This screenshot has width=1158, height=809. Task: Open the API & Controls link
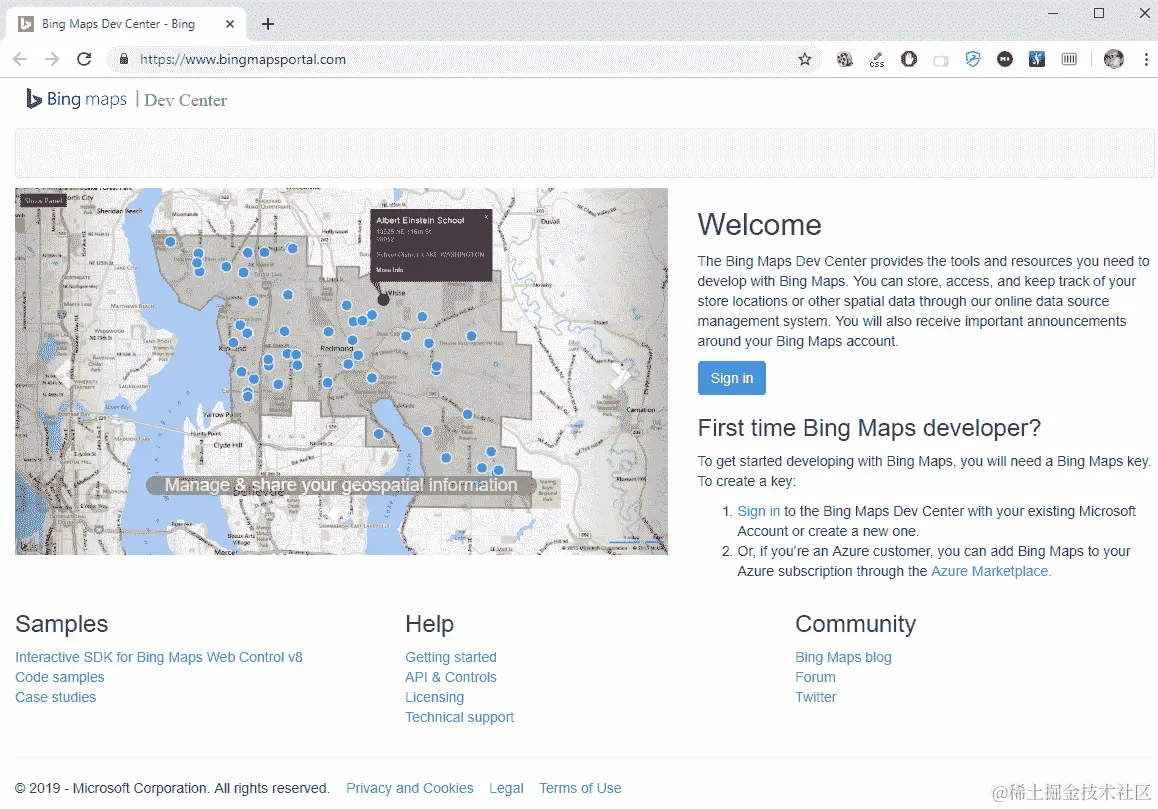pyautogui.click(x=450, y=677)
